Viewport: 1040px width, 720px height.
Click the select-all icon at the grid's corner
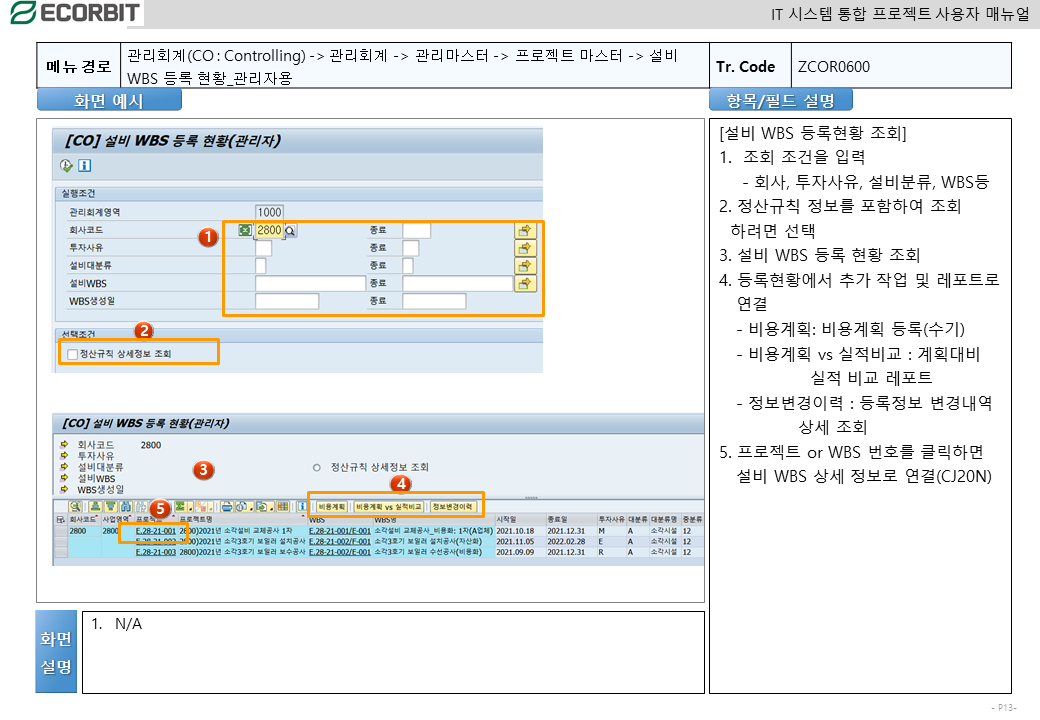click(x=60, y=520)
